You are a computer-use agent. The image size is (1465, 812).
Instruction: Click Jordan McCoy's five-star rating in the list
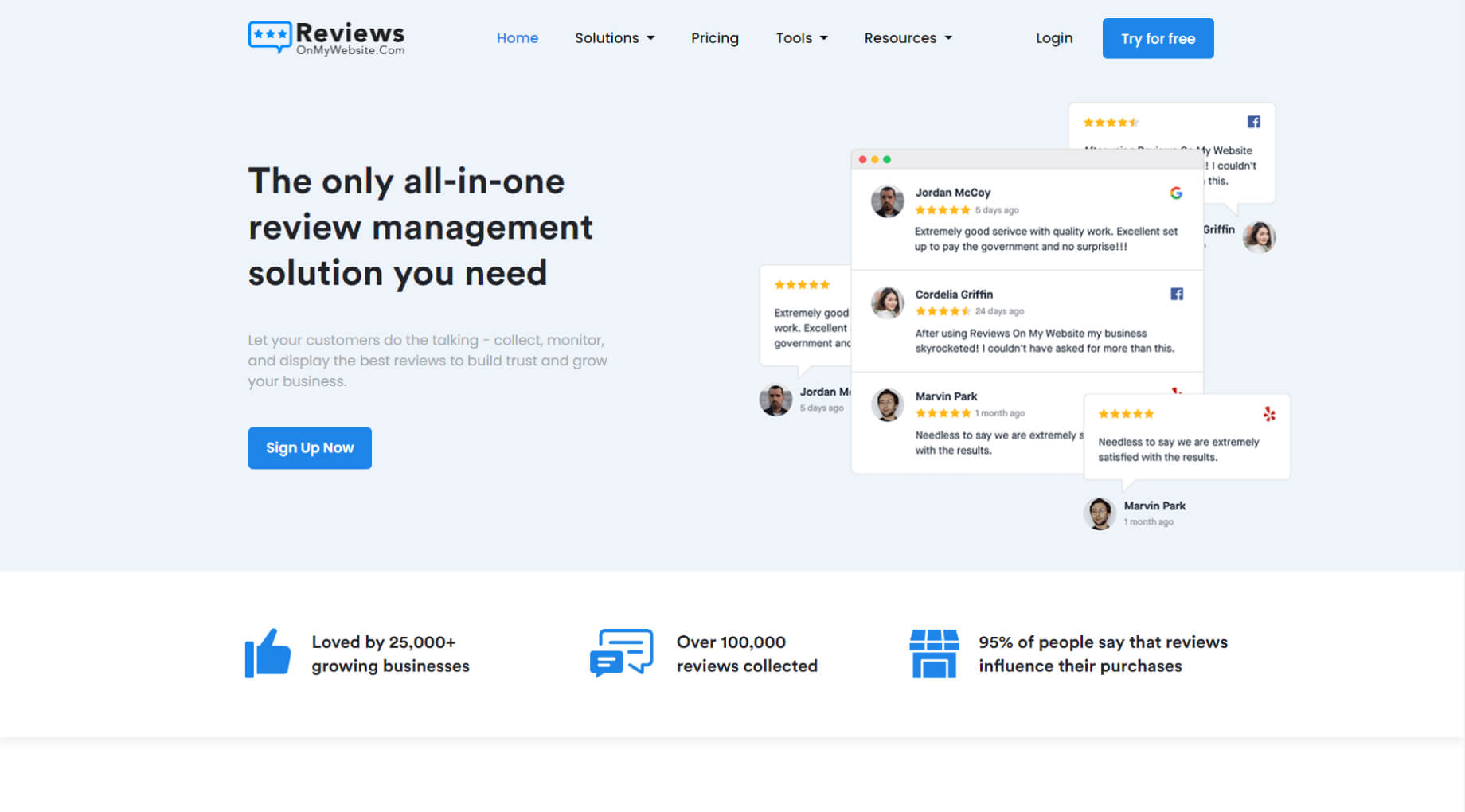(x=943, y=210)
